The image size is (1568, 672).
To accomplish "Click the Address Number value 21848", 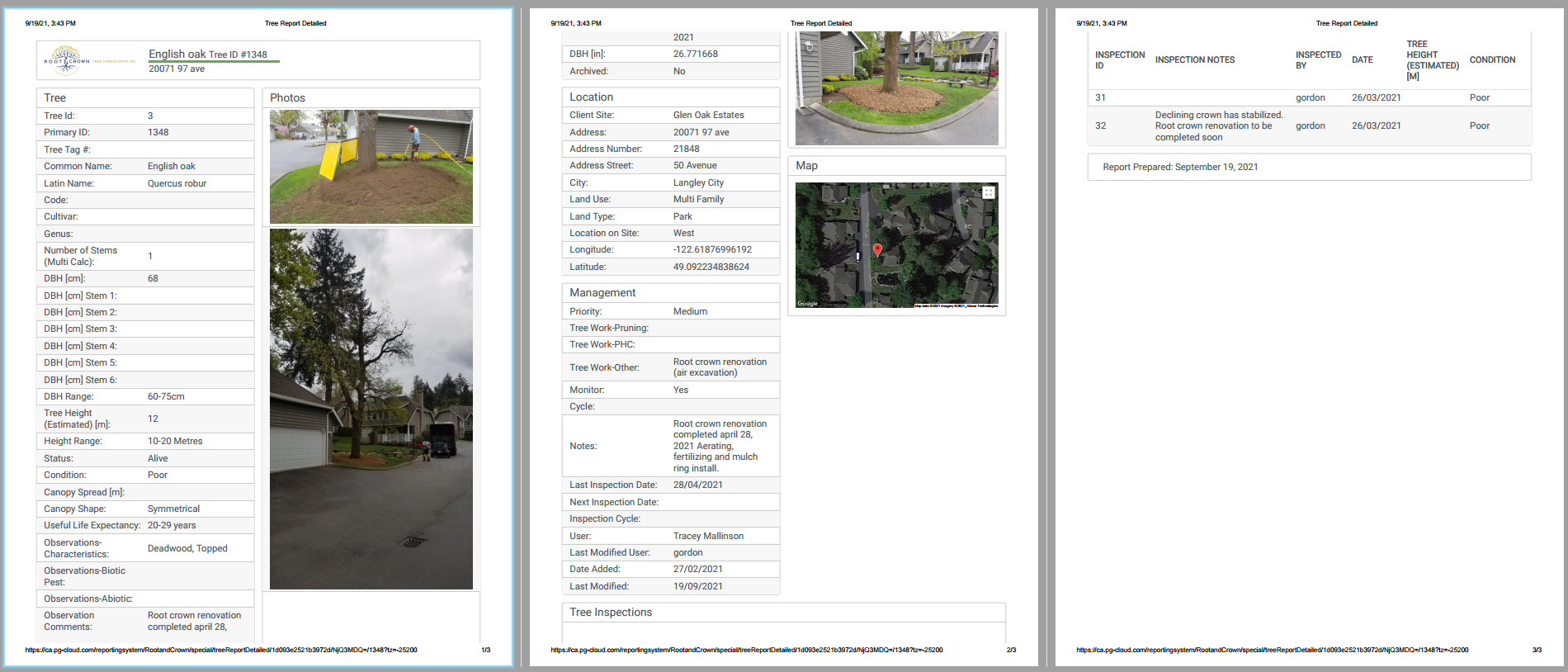I will [686, 149].
